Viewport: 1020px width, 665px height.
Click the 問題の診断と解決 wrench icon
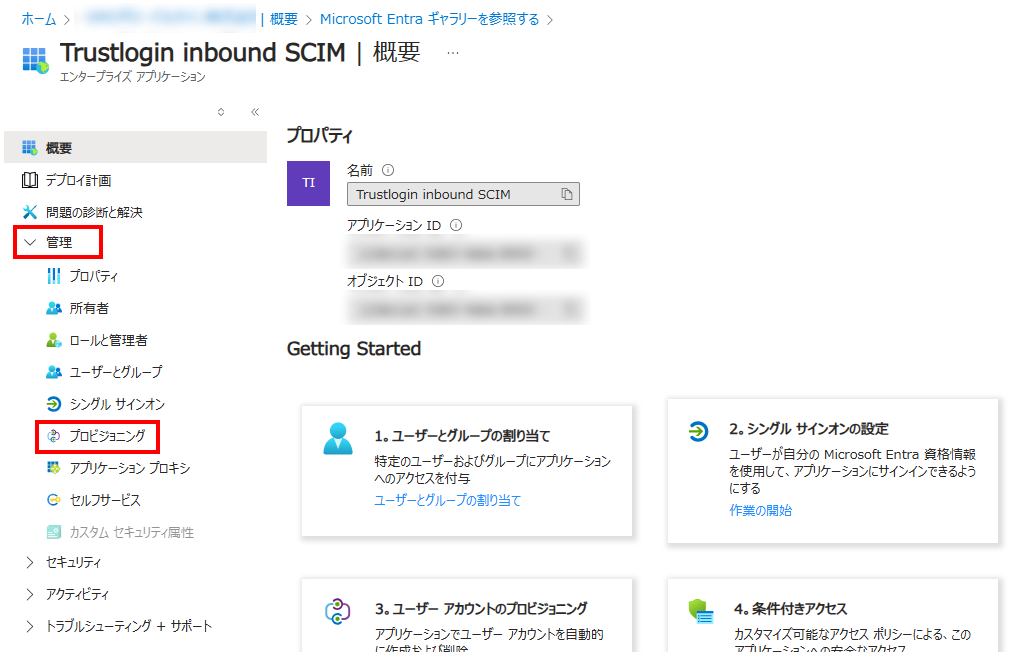(x=30, y=212)
